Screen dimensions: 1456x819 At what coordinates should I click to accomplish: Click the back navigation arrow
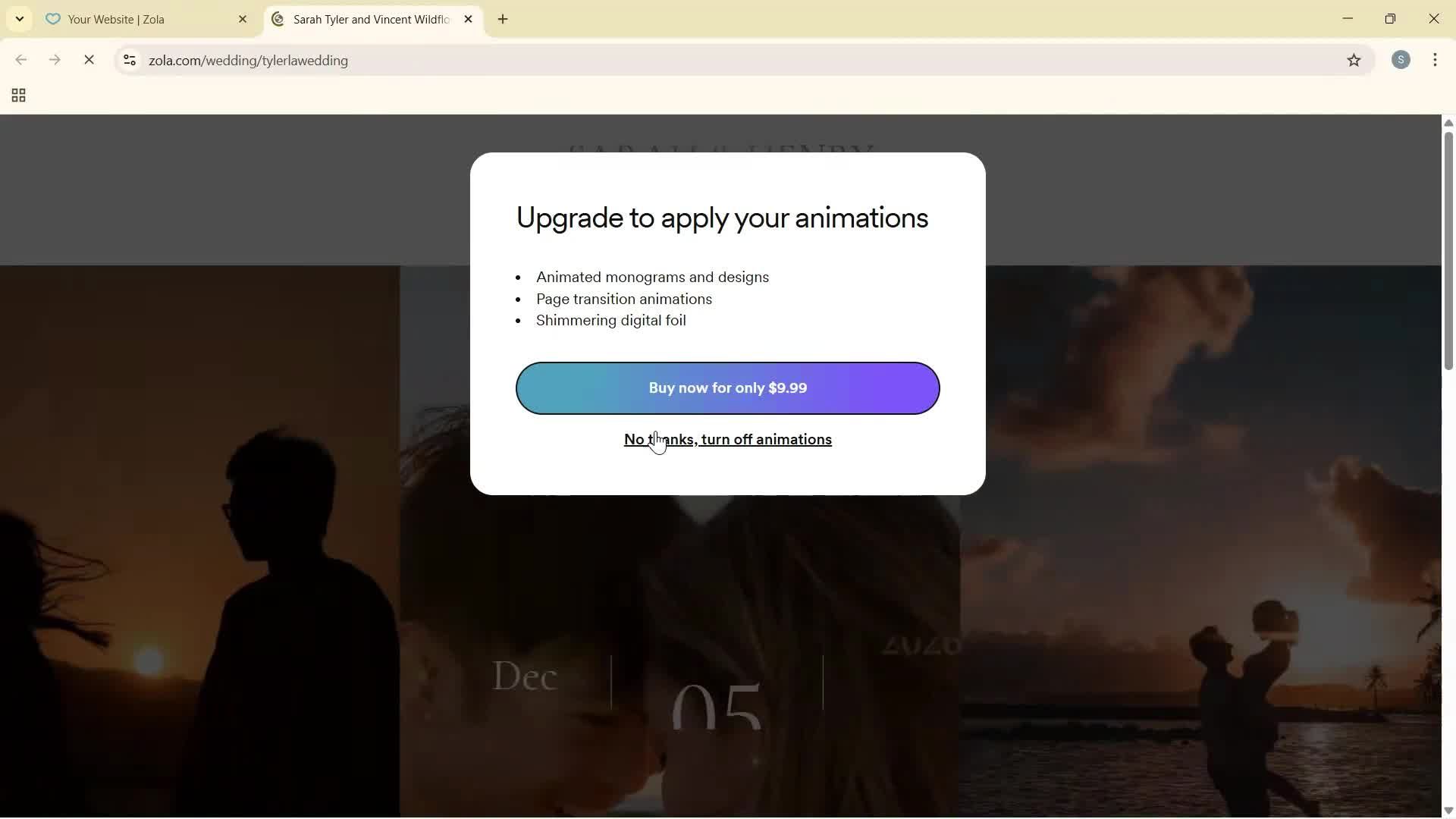click(20, 60)
